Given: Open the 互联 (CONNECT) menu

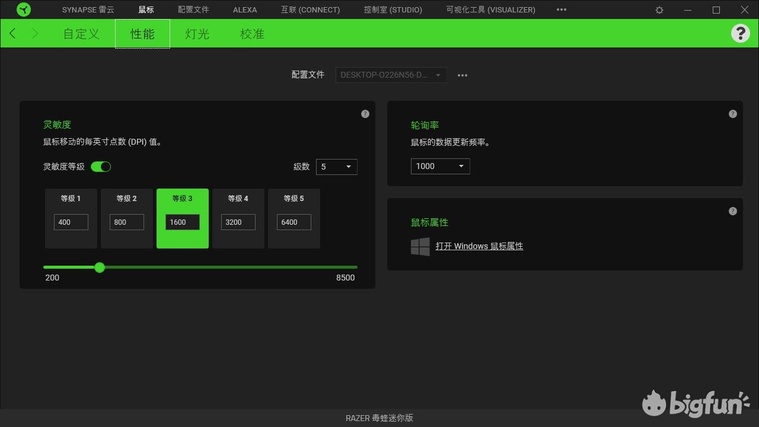Looking at the screenshot, I should 310,10.
